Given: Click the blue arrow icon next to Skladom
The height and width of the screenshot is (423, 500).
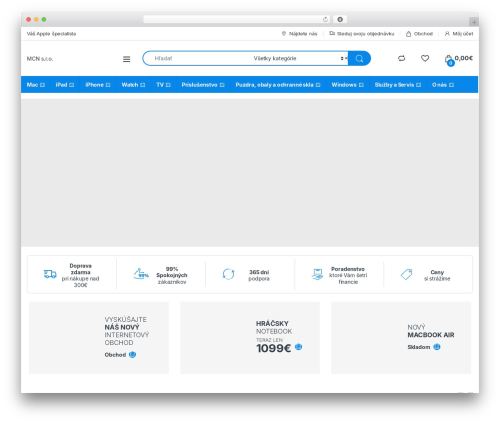Looking at the screenshot, I should click(x=437, y=347).
